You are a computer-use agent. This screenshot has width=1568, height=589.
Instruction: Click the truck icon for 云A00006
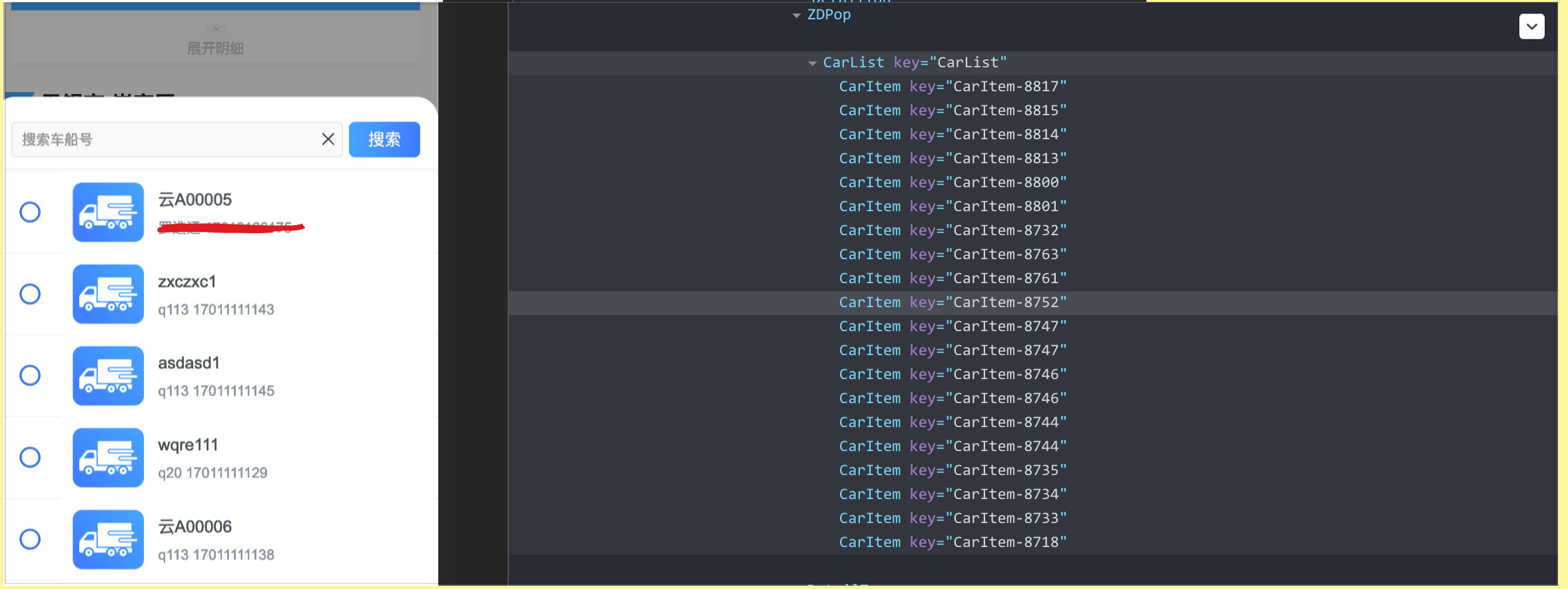[108, 540]
